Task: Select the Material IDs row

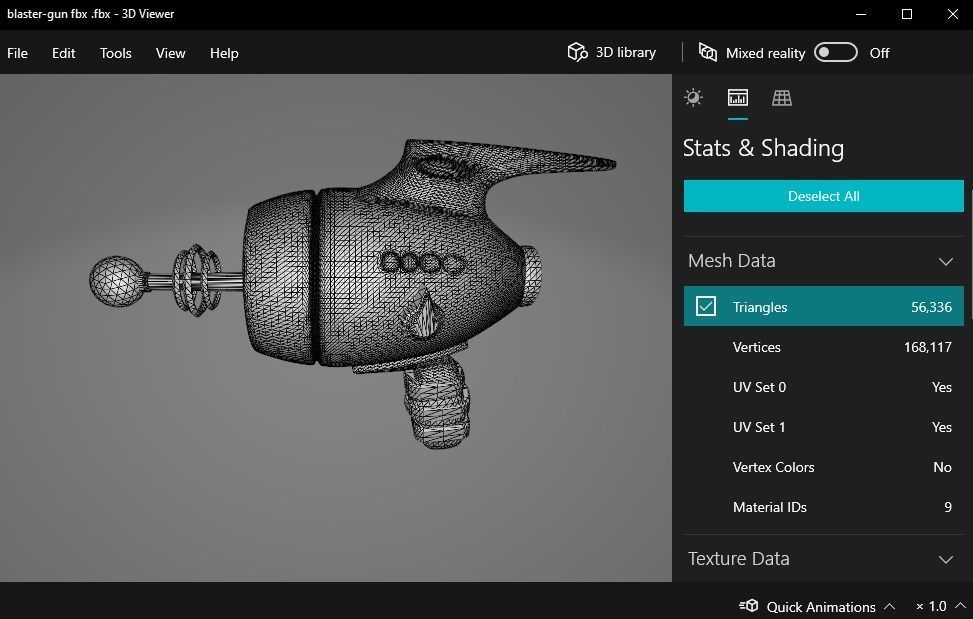Action: 823,507
